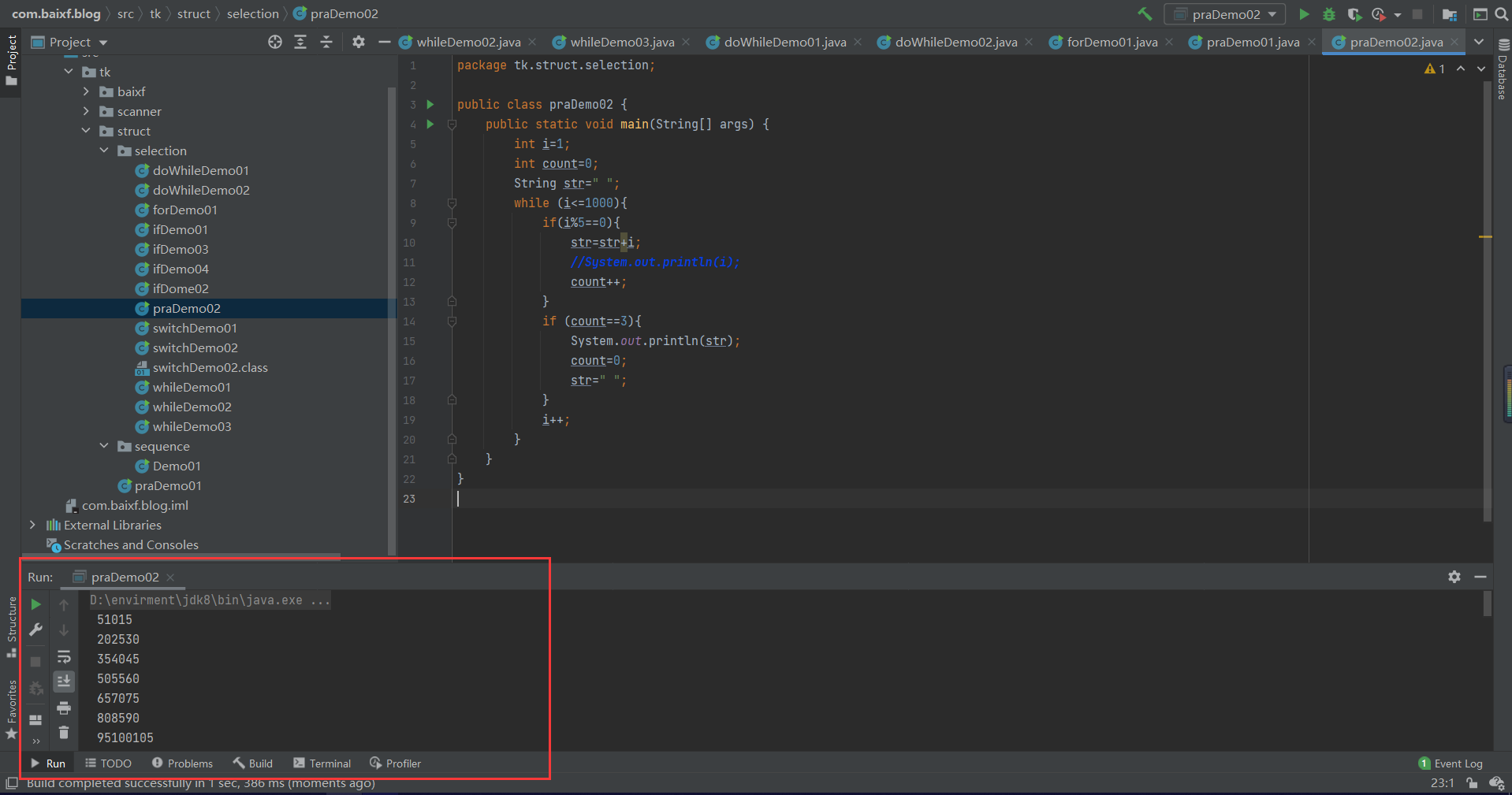Collapse all nodes in the Project panel

(326, 42)
